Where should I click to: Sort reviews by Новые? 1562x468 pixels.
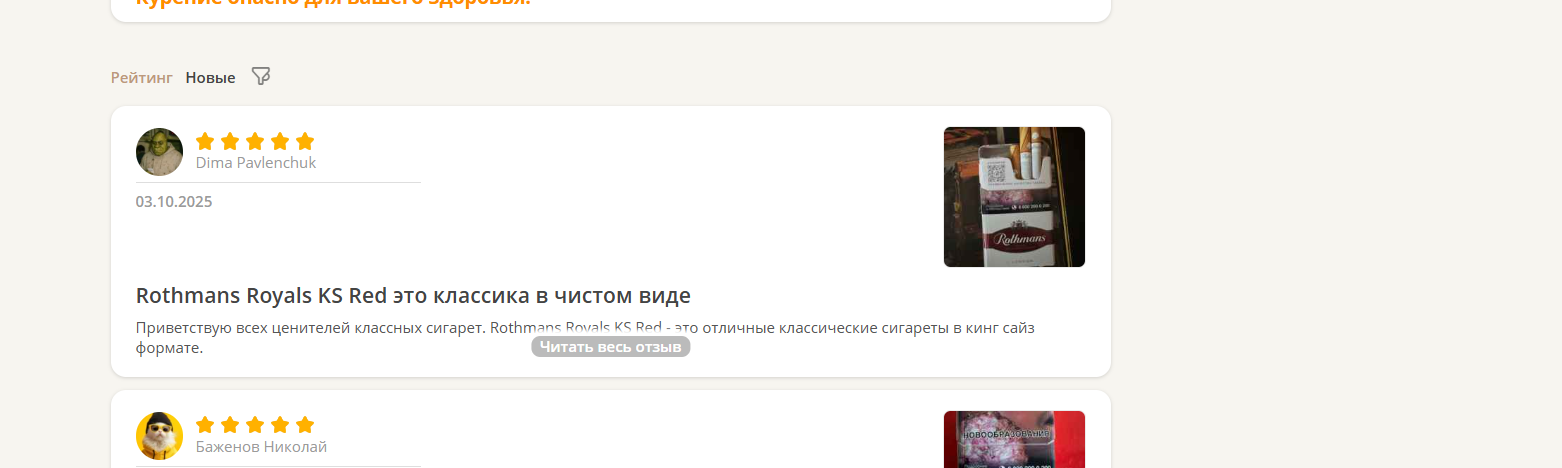[x=211, y=77]
